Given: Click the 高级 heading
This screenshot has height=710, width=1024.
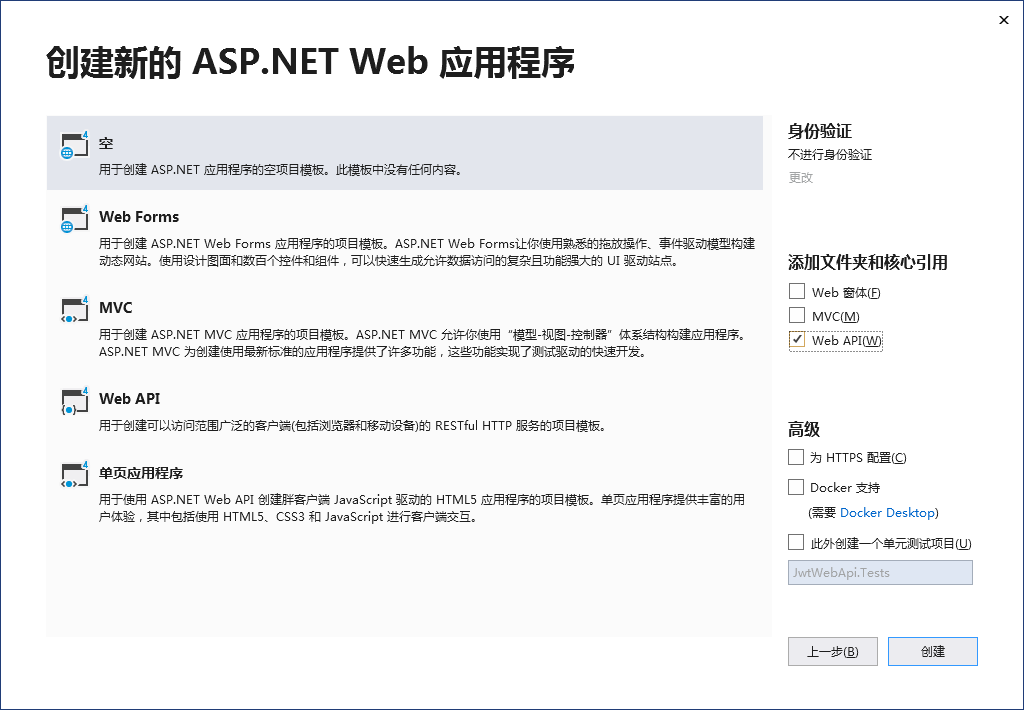Looking at the screenshot, I should pyautogui.click(x=803, y=430).
